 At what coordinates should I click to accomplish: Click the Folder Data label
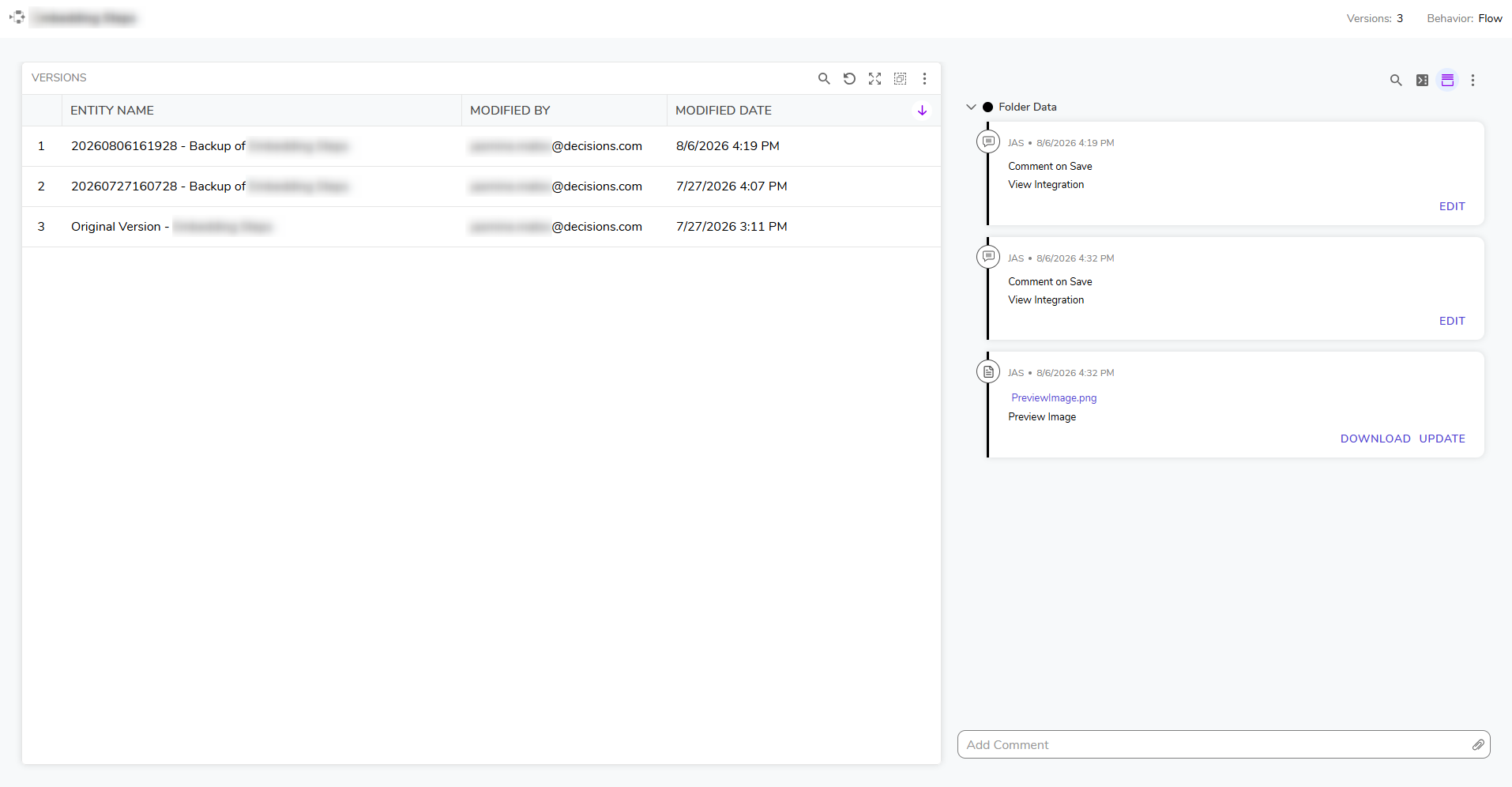(x=1027, y=107)
